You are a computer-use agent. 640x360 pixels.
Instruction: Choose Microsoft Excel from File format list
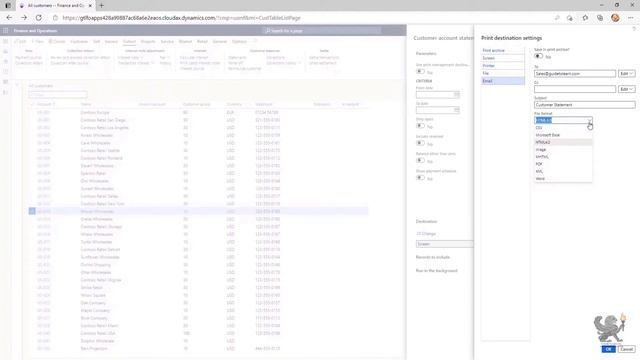tap(563, 135)
